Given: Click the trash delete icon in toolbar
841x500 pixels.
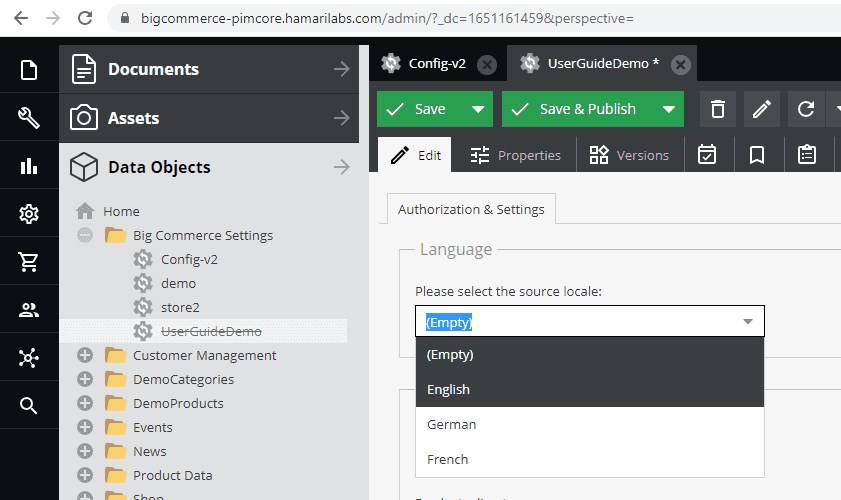Looking at the screenshot, I should [717, 109].
